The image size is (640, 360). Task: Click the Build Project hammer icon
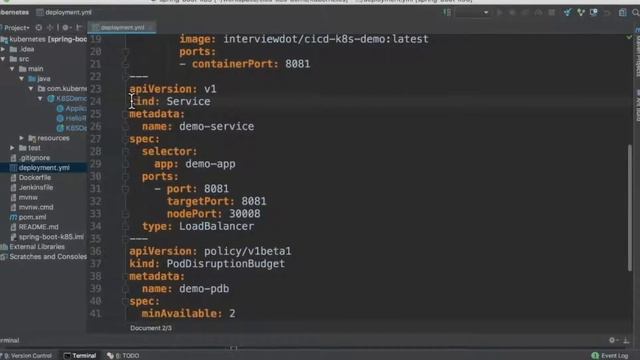[447, 13]
